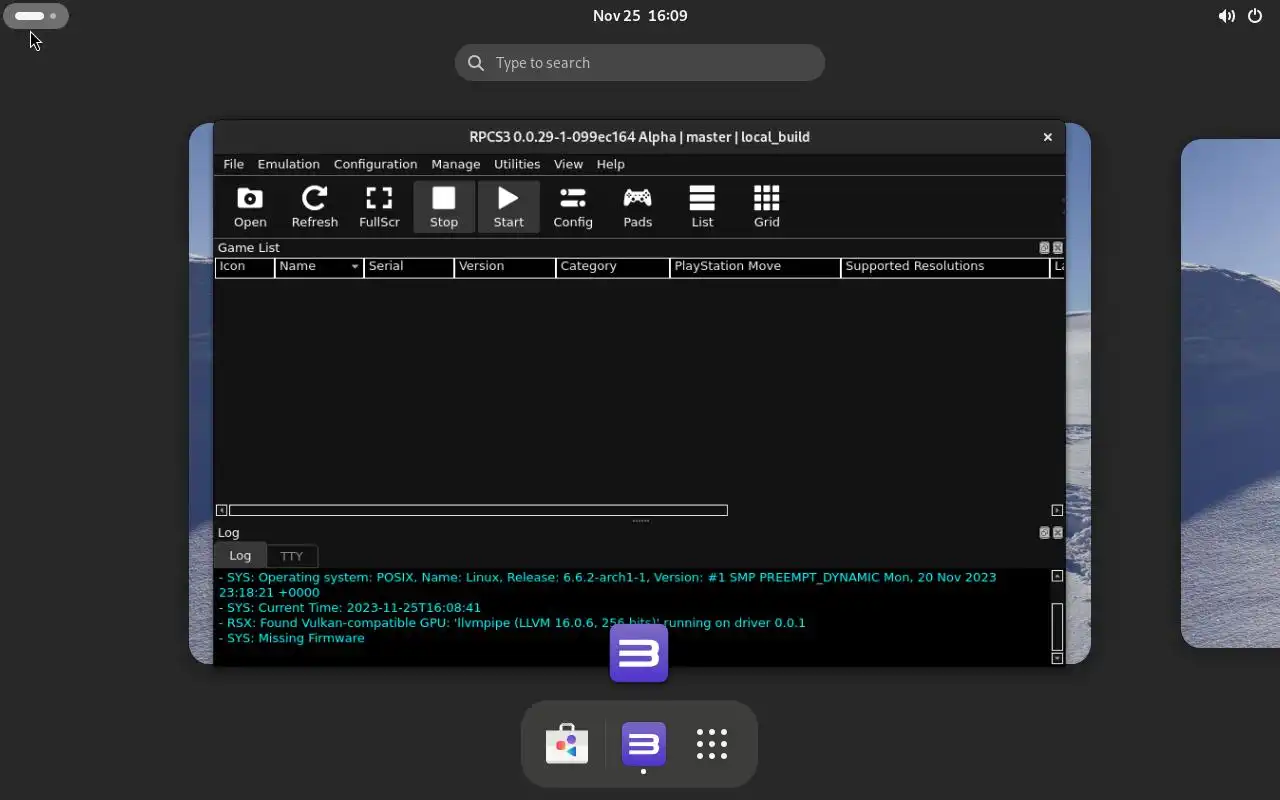Open the Utilities menu
Image resolution: width=1280 pixels, height=800 pixels.
point(517,164)
